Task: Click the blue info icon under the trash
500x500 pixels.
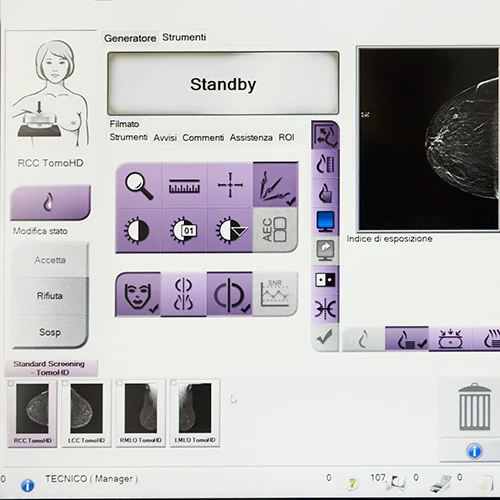Action: point(474,452)
